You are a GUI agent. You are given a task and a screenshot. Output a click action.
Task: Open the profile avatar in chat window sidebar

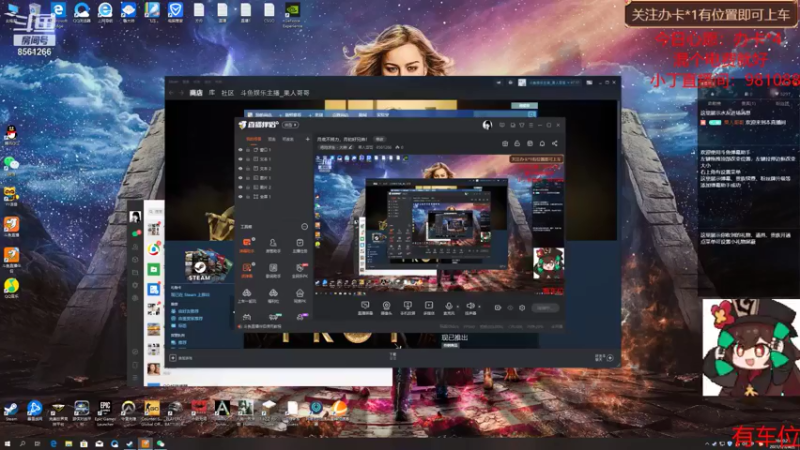[x=135, y=217]
